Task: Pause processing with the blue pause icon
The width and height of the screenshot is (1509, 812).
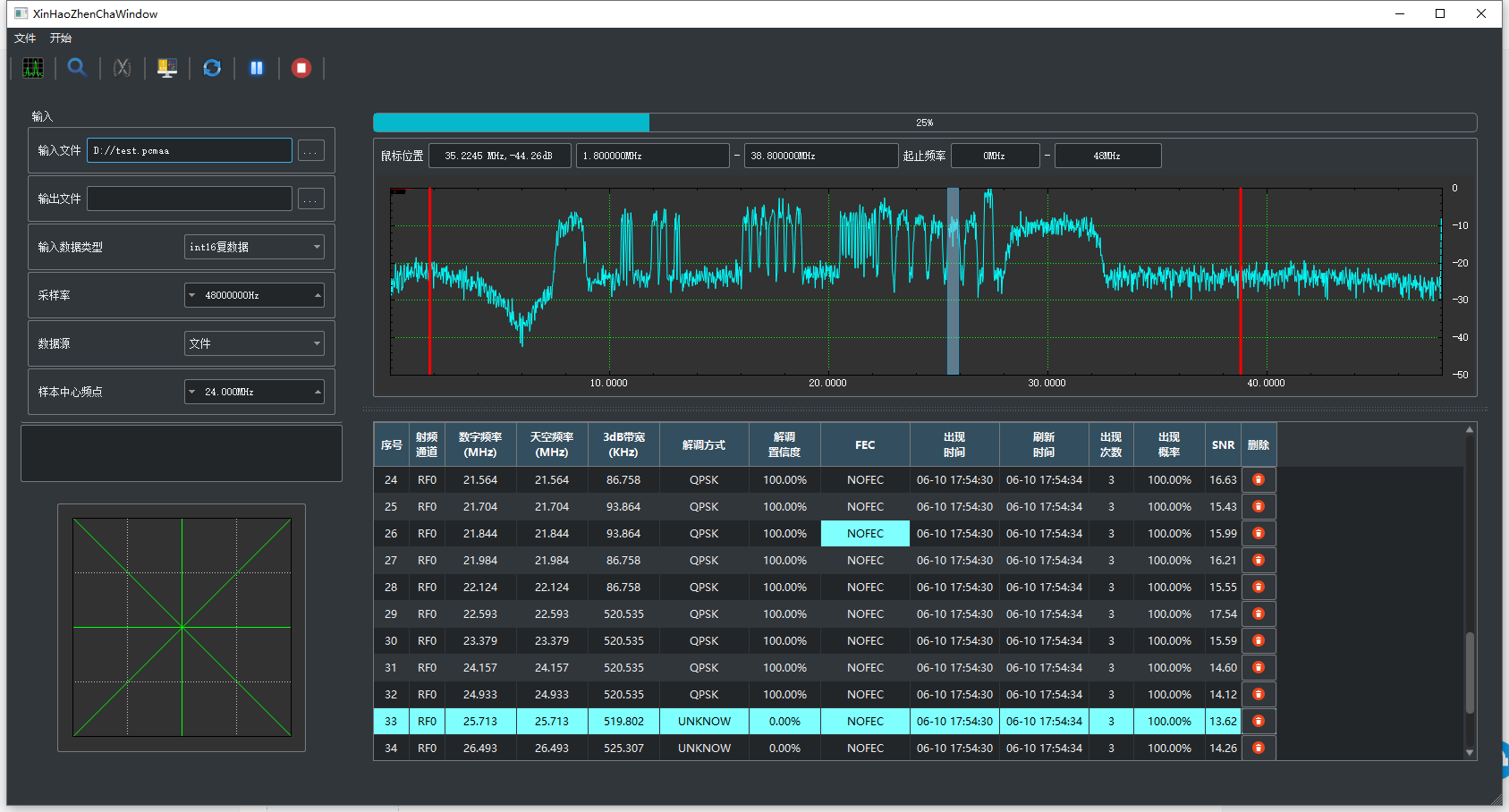Action: 257,68
